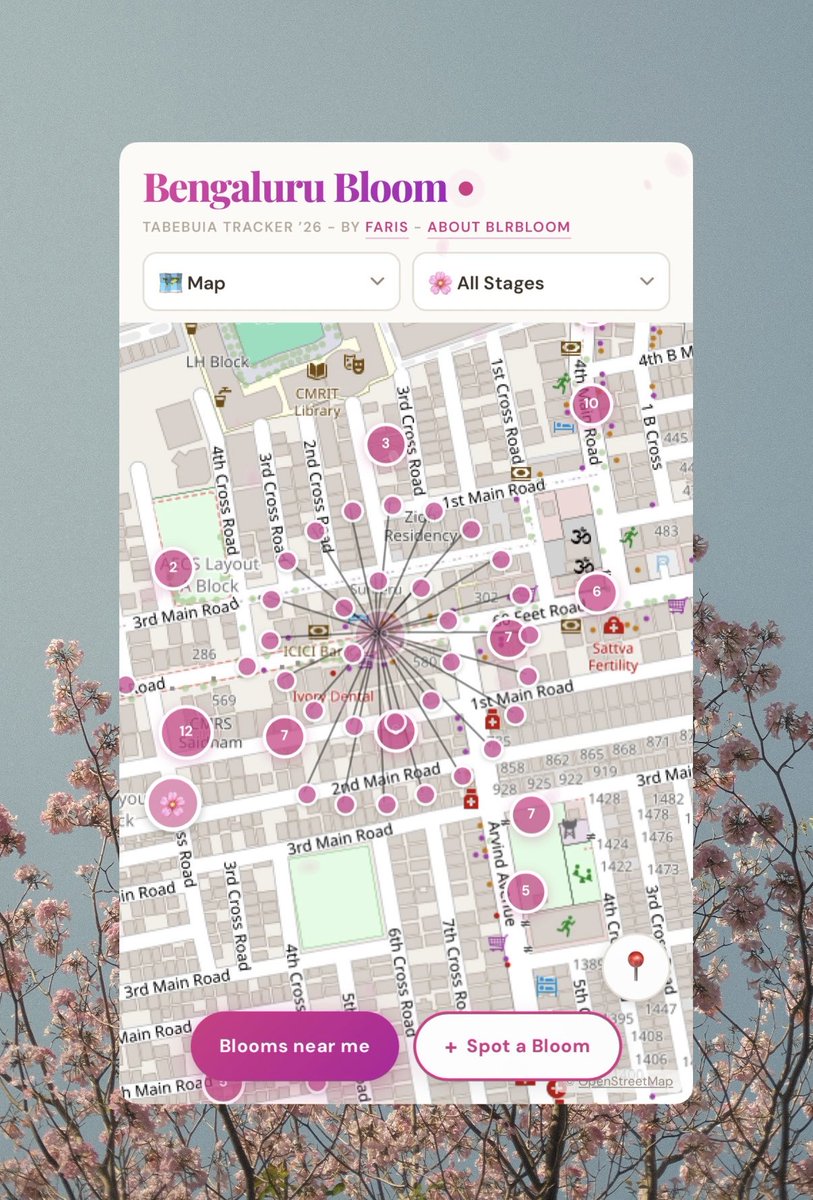Click the Blooms near me button
Viewport: 813px width, 1200px height.
pos(295,1046)
